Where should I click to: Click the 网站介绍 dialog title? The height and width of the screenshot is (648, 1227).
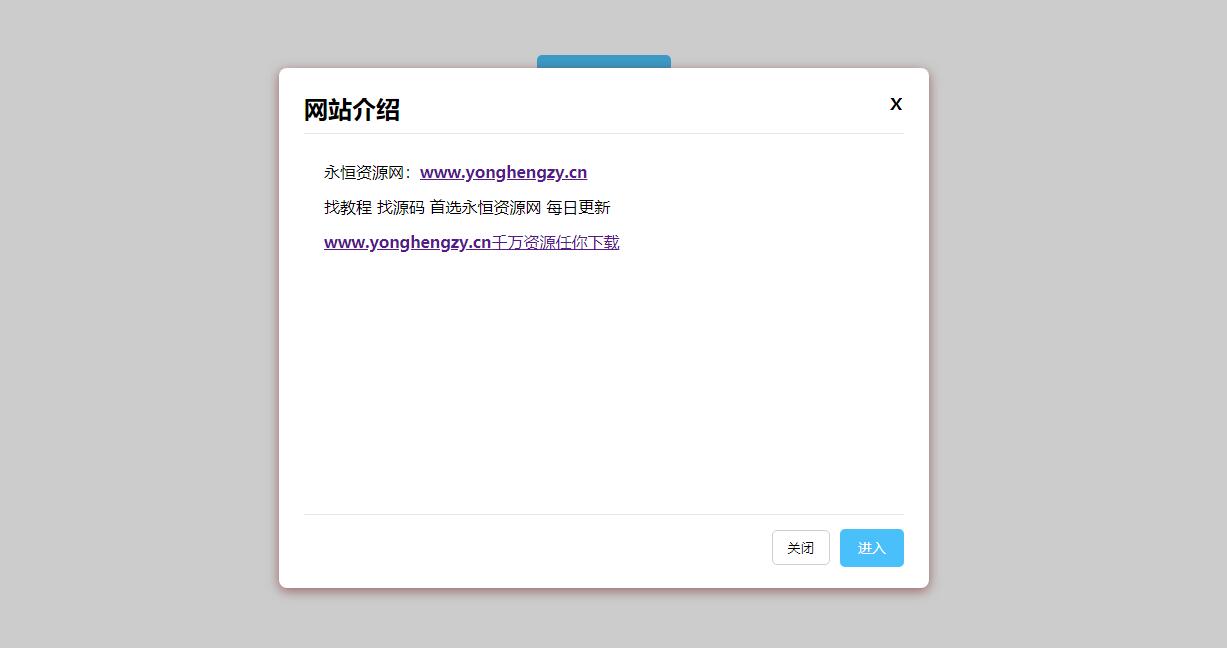click(352, 110)
